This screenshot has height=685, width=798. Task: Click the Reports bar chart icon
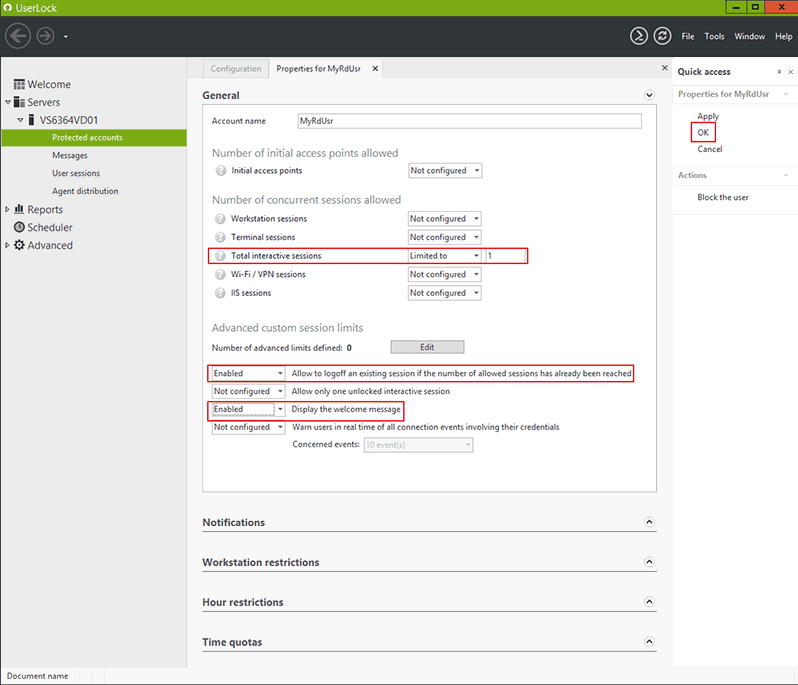tap(19, 209)
